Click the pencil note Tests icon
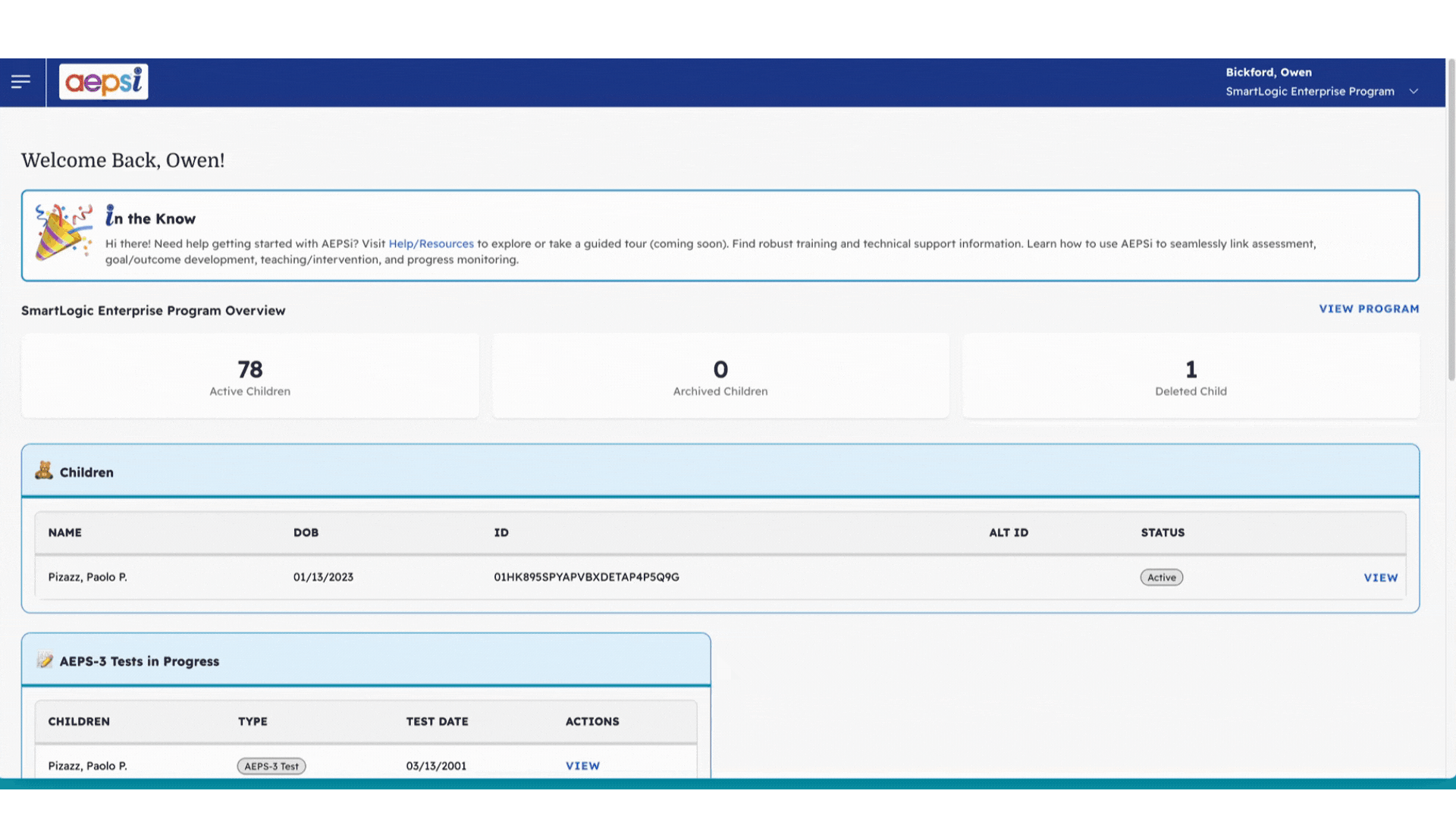 pyautogui.click(x=45, y=661)
